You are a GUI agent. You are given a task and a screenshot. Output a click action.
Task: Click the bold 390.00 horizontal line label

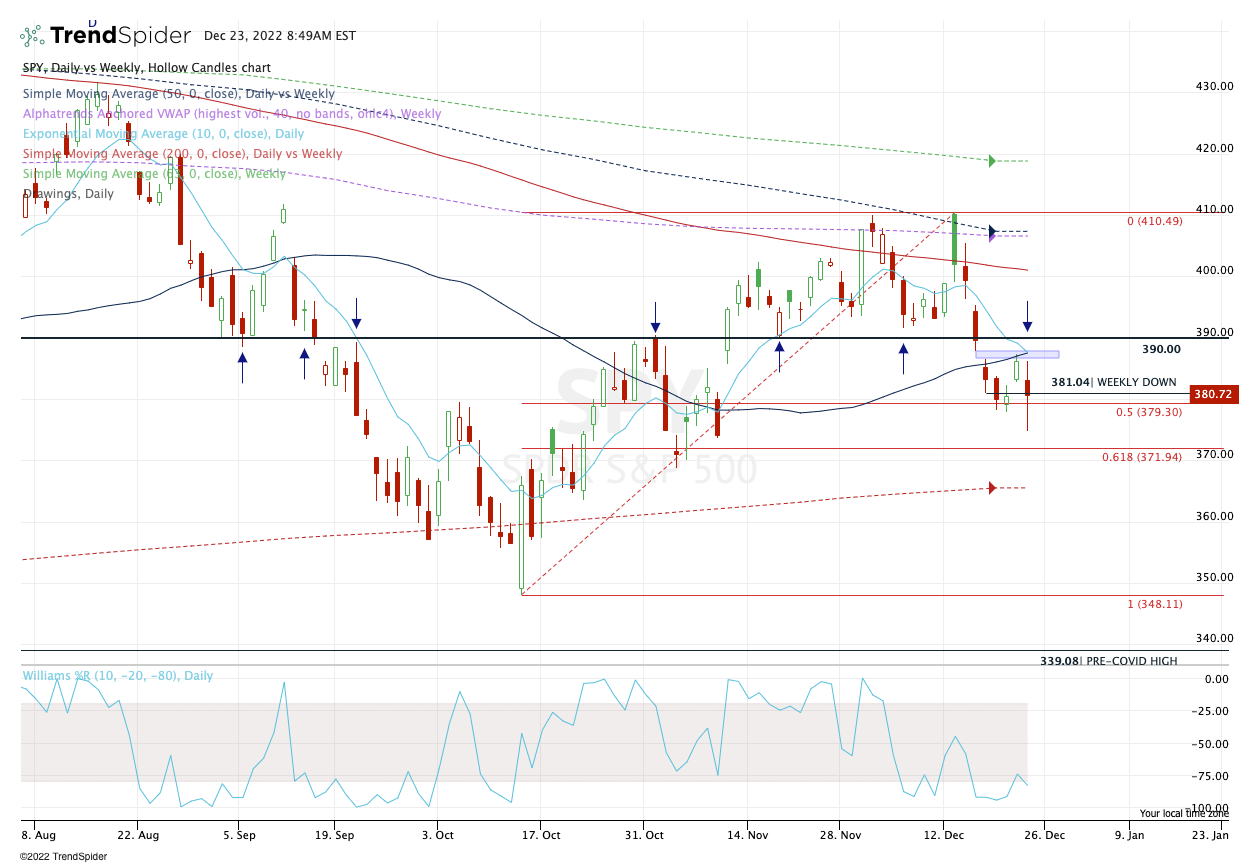point(1162,350)
